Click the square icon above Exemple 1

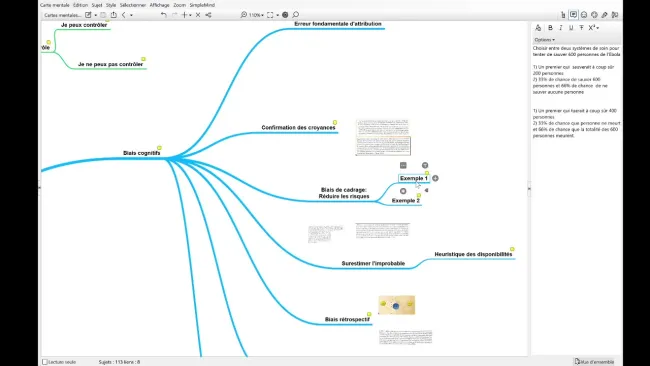(x=403, y=165)
